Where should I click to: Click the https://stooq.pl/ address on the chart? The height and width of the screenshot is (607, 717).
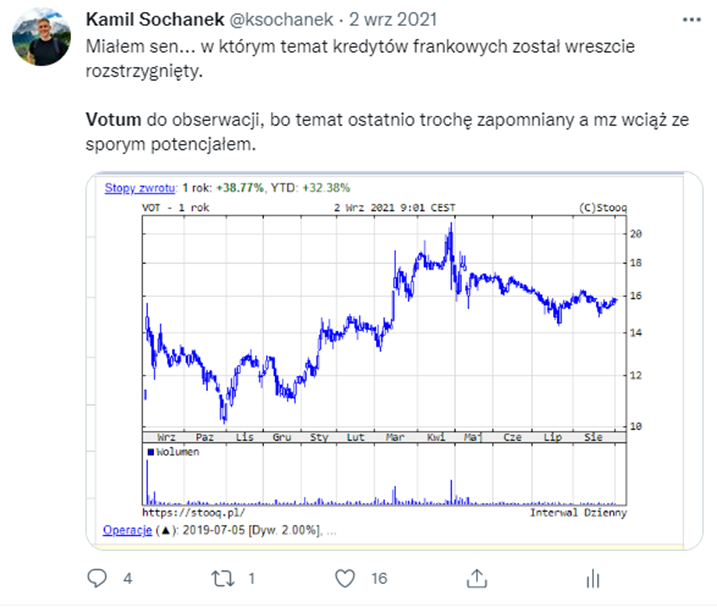[x=180, y=513]
